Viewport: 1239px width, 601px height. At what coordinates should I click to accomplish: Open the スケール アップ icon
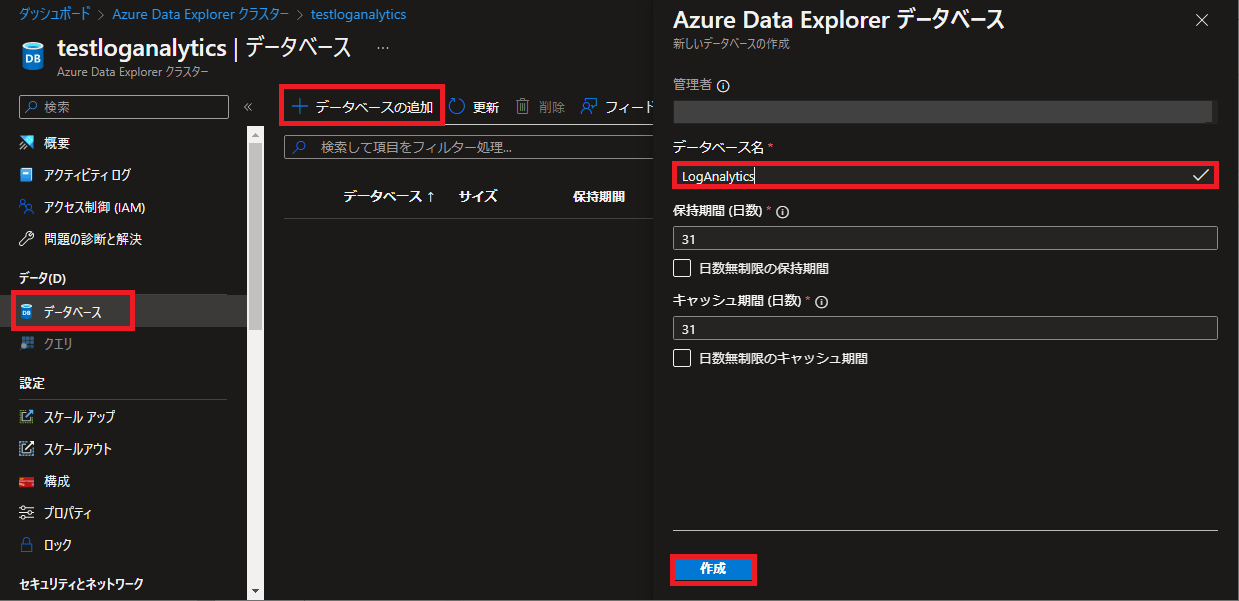pos(27,417)
